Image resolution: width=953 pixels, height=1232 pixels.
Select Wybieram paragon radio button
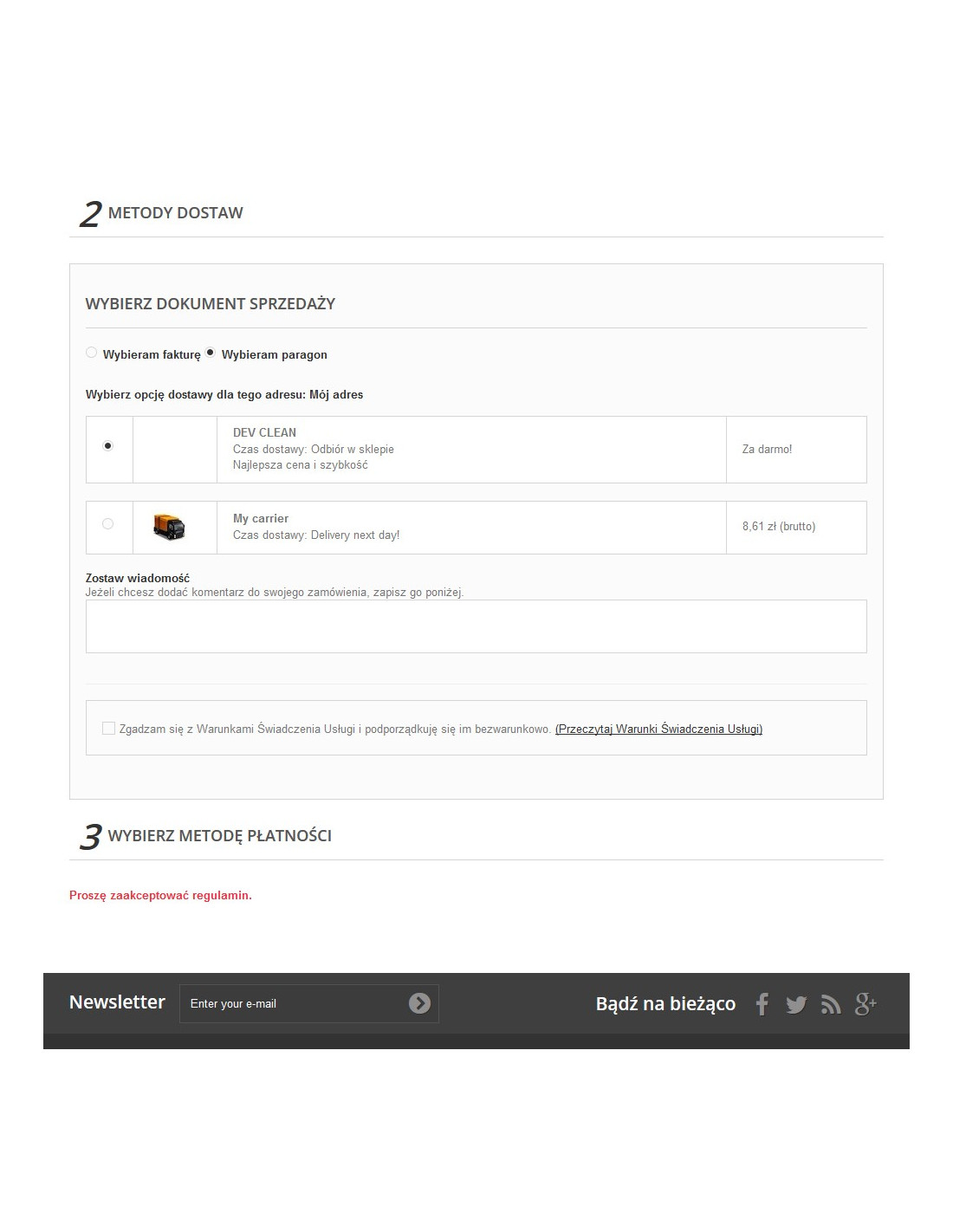210,353
